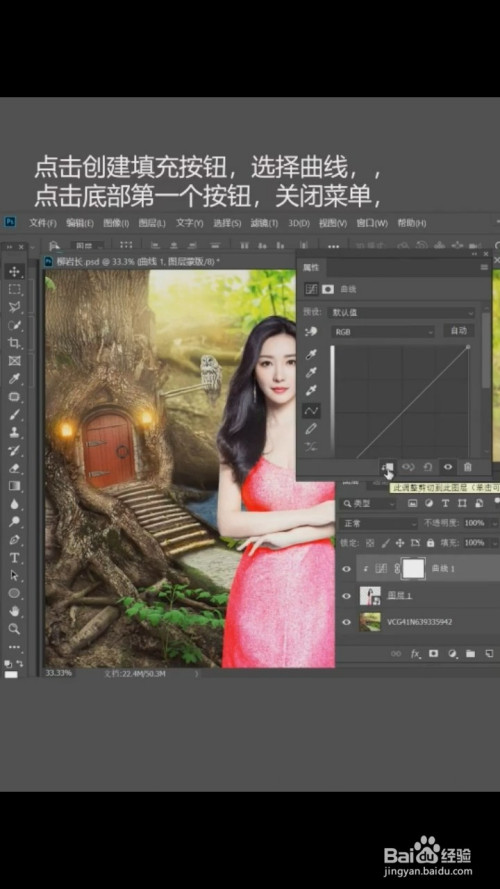
Task: Click the on-image adjustment hand tool in Curves
Action: coord(311,332)
